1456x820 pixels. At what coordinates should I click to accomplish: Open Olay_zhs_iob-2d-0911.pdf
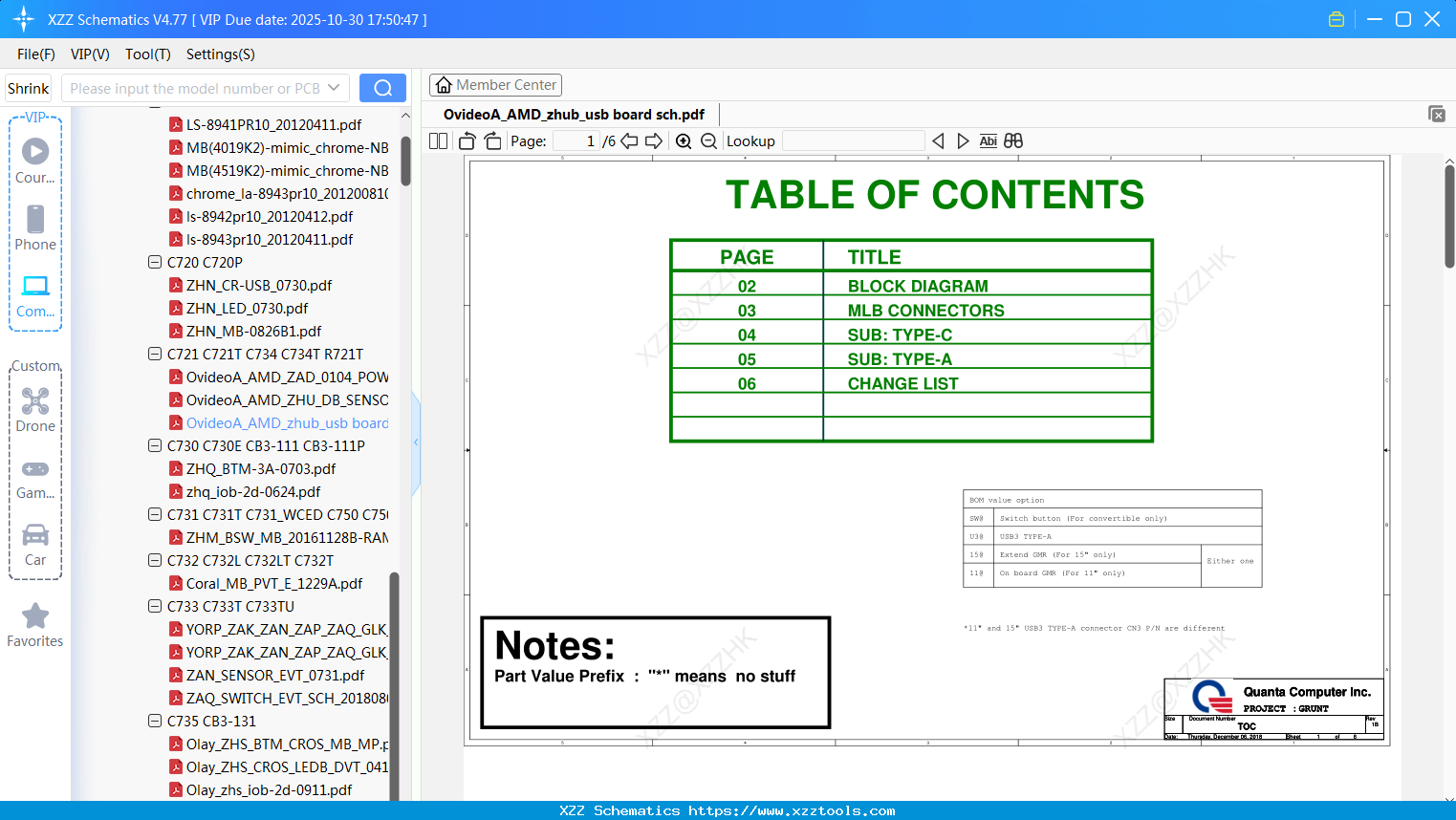tap(269, 789)
